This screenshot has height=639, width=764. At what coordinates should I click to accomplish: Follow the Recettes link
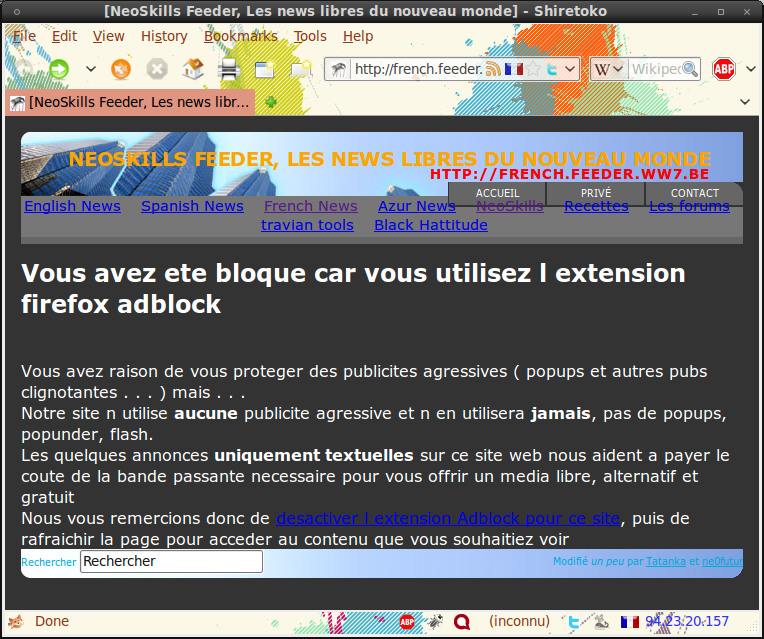pos(596,206)
